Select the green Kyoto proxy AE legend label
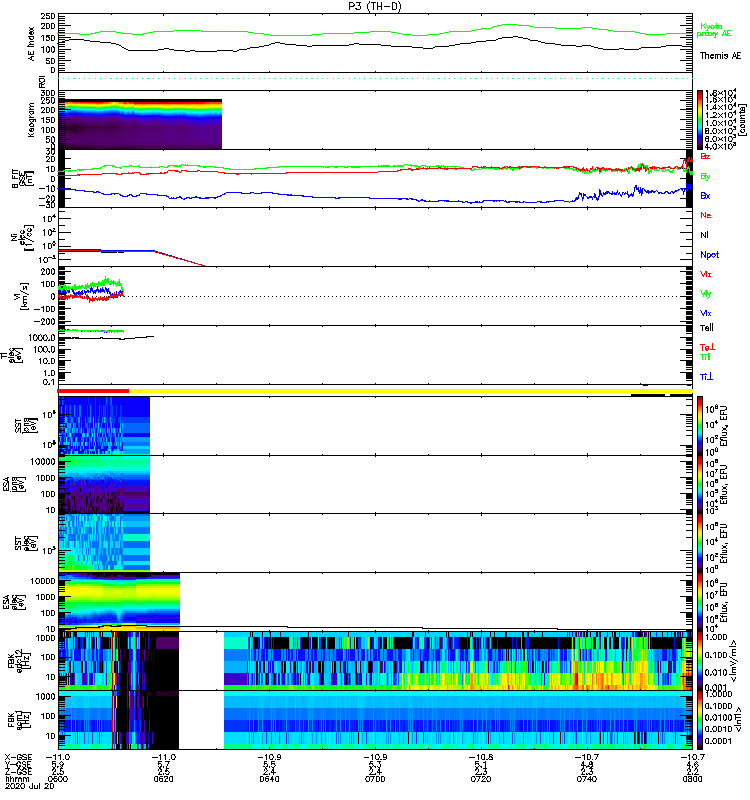 pos(713,30)
